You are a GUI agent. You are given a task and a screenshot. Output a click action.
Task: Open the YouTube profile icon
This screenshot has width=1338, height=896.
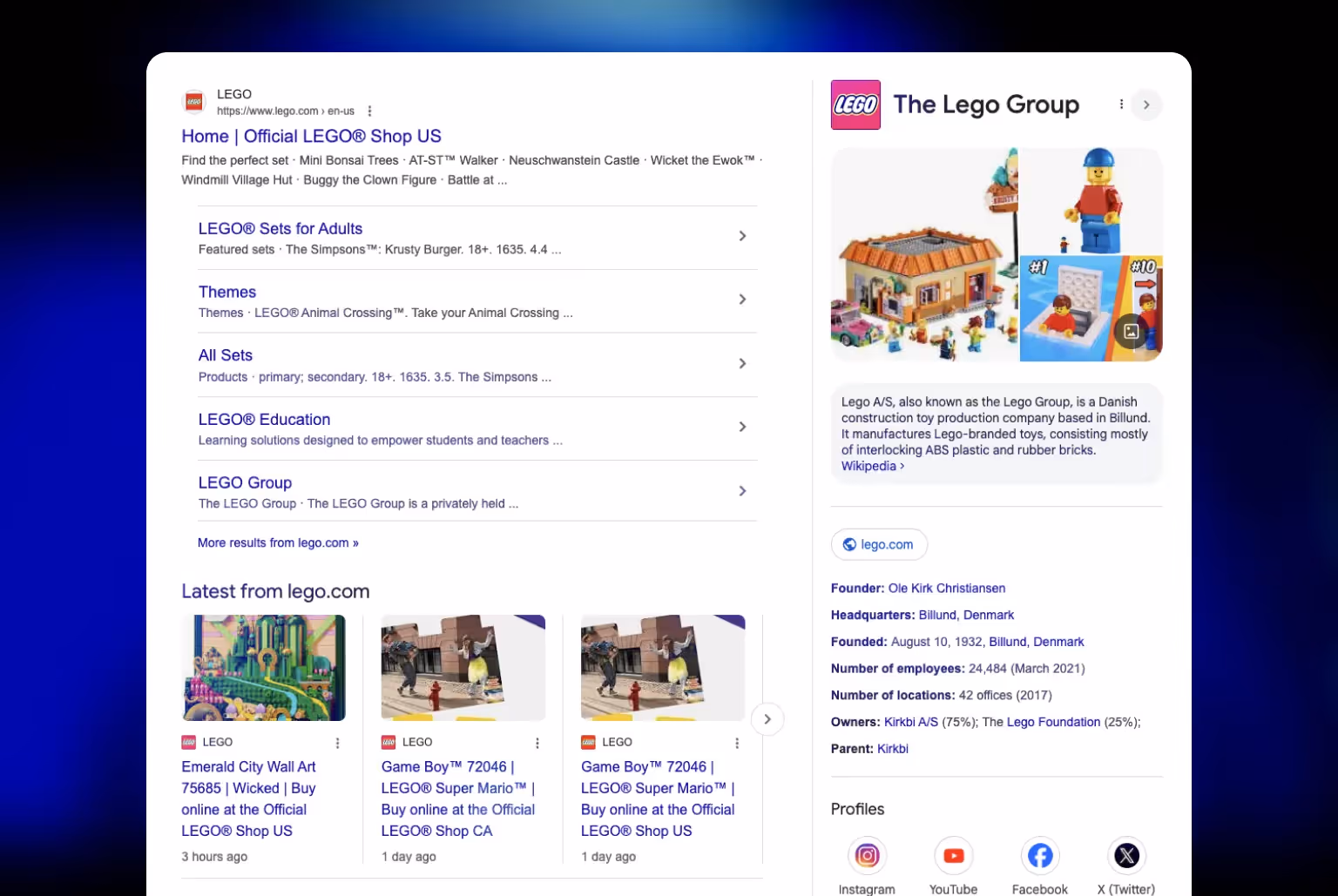point(954,855)
